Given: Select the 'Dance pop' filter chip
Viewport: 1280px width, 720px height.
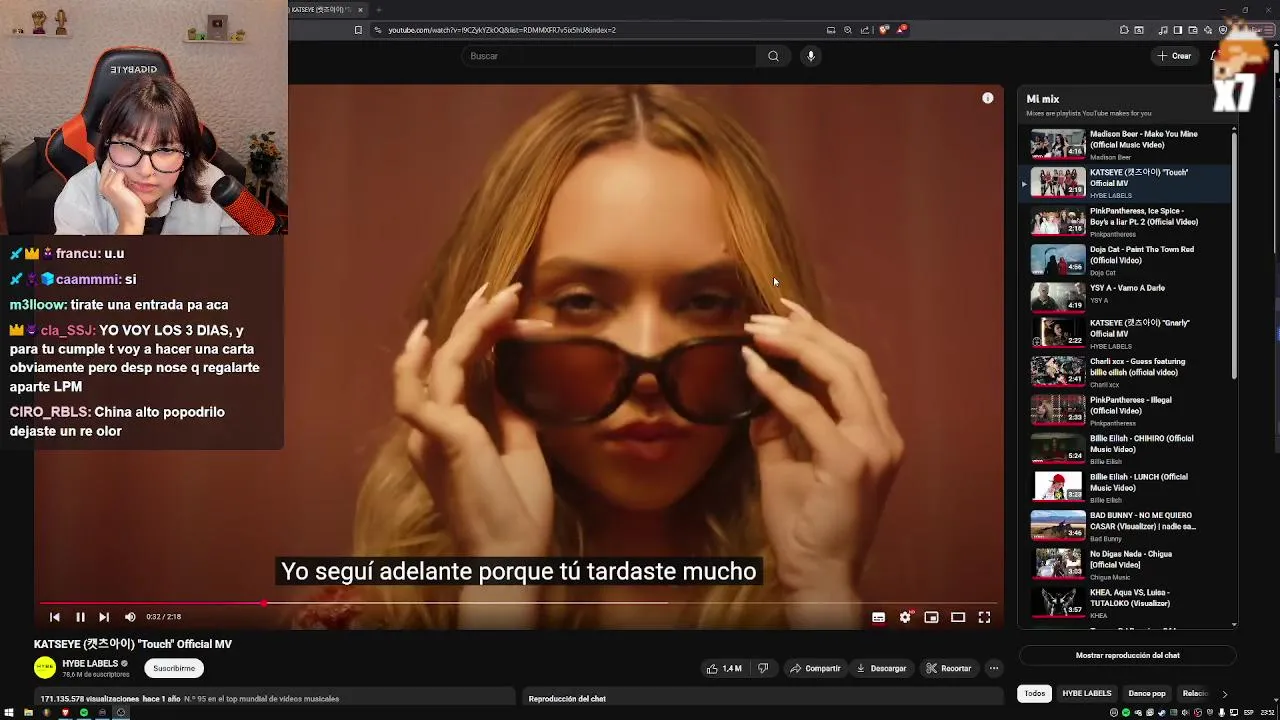Looking at the screenshot, I should [x=1146, y=693].
